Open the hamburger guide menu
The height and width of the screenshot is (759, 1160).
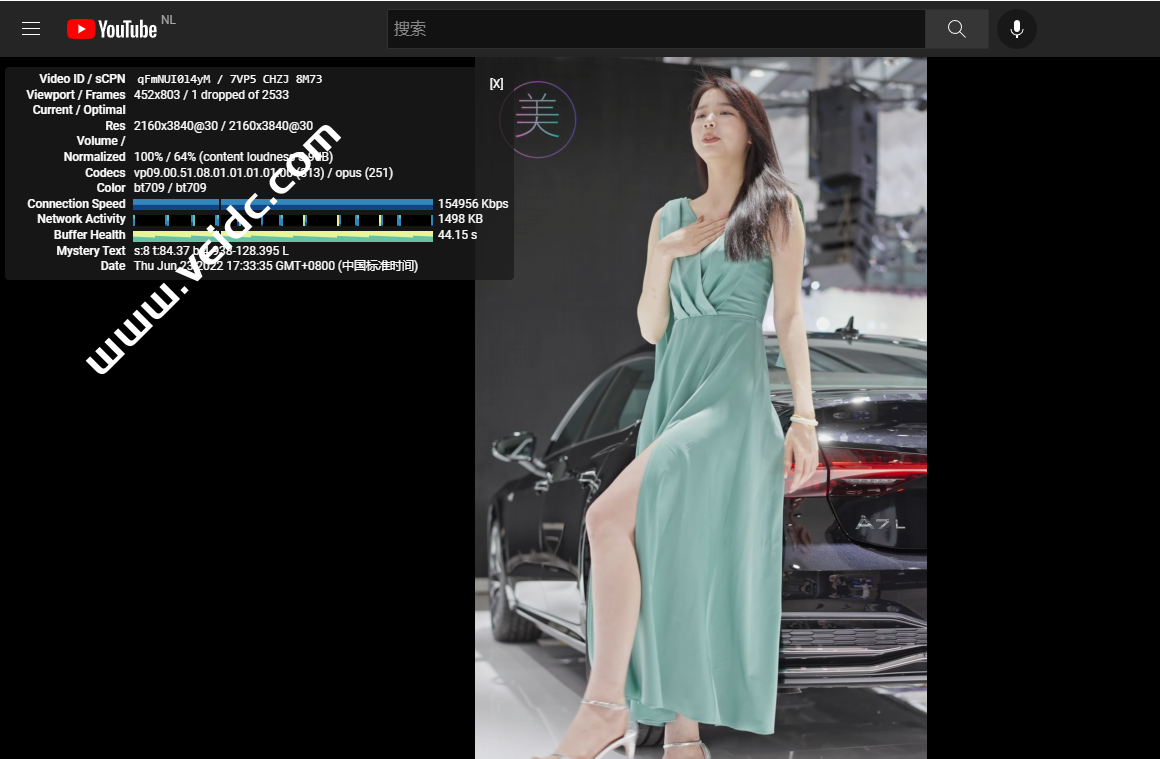tap(31, 29)
